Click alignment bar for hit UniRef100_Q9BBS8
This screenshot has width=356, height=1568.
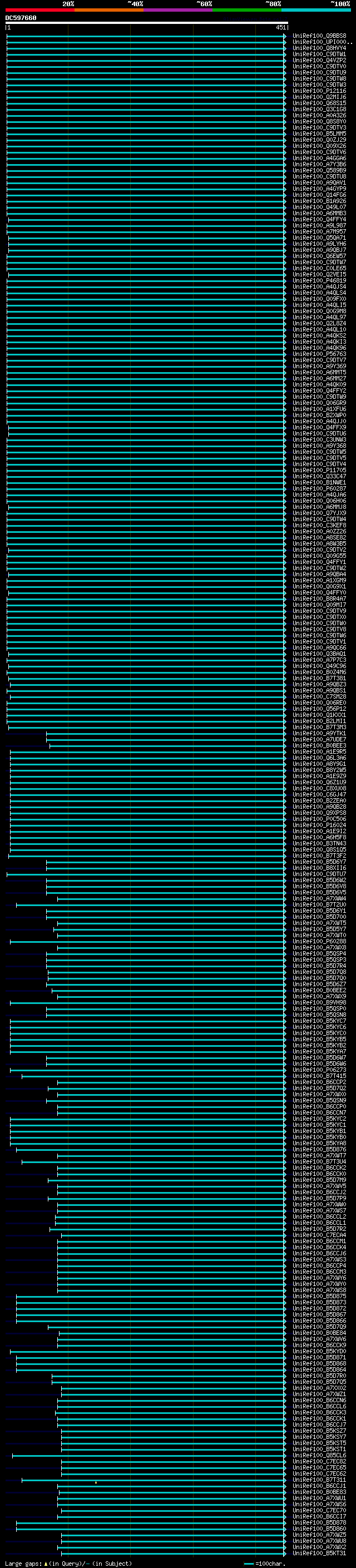point(146,36)
